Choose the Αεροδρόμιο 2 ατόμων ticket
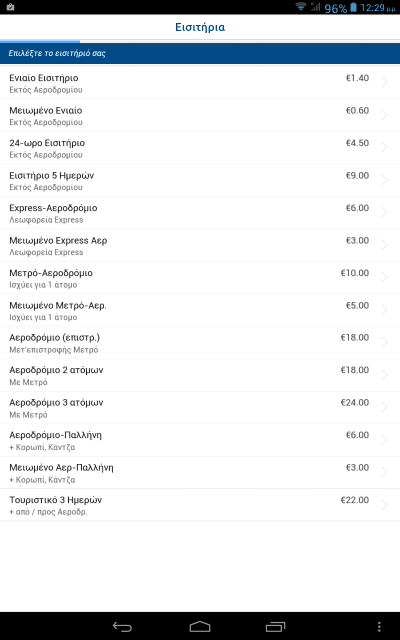Image resolution: width=400 pixels, height=640 pixels. pos(200,376)
